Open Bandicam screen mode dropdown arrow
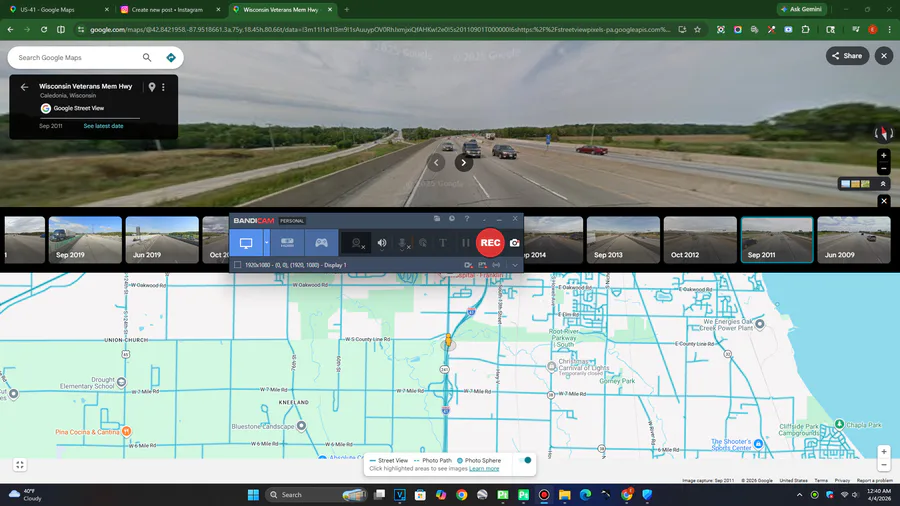The image size is (900, 506). tap(266, 243)
